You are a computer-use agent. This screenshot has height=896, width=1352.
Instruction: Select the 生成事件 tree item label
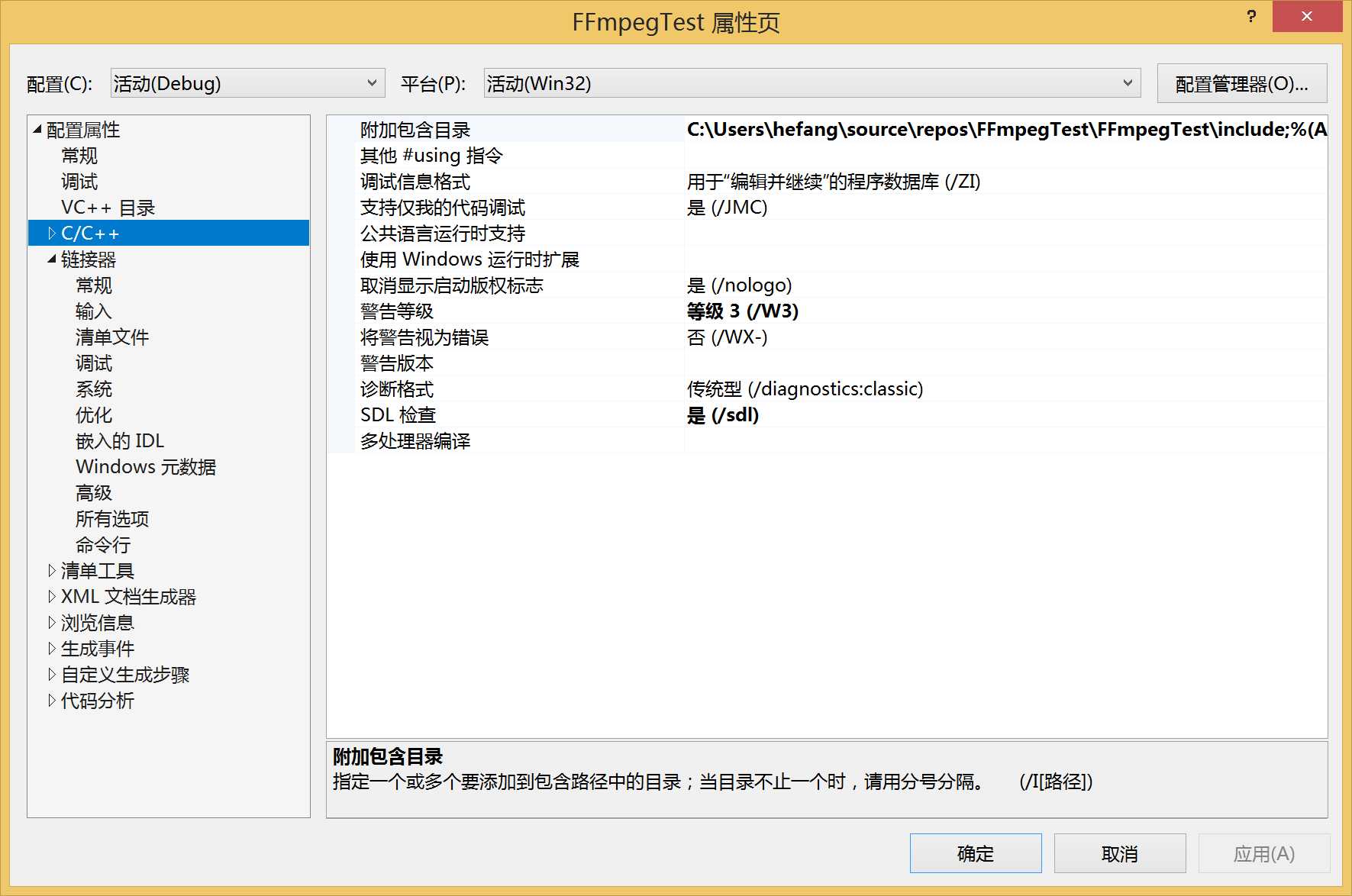pyautogui.click(x=98, y=649)
